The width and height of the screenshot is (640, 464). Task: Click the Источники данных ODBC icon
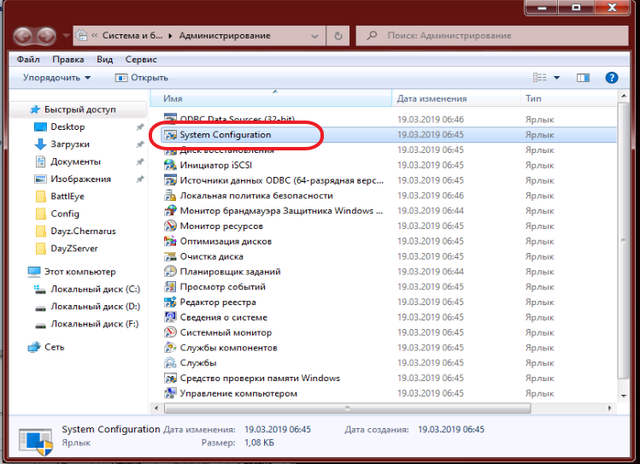(x=170, y=180)
